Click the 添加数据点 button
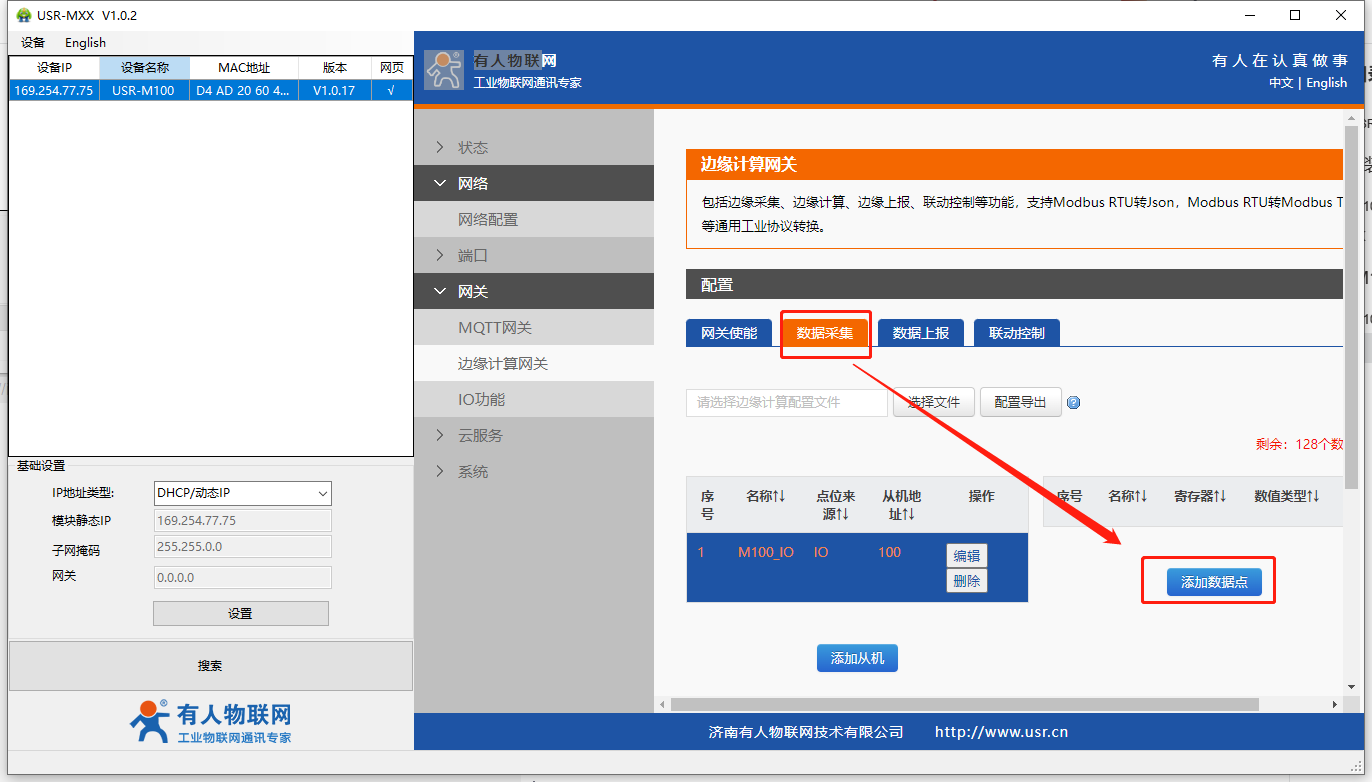Image resolution: width=1372 pixels, height=782 pixels. coord(1214,582)
